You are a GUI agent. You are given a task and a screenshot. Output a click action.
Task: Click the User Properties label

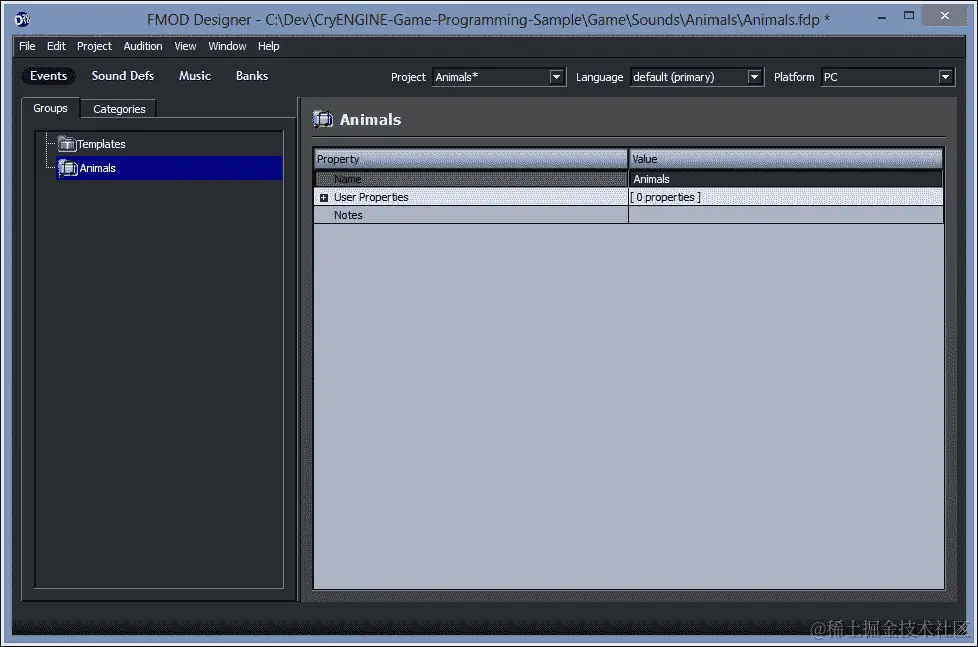point(371,197)
